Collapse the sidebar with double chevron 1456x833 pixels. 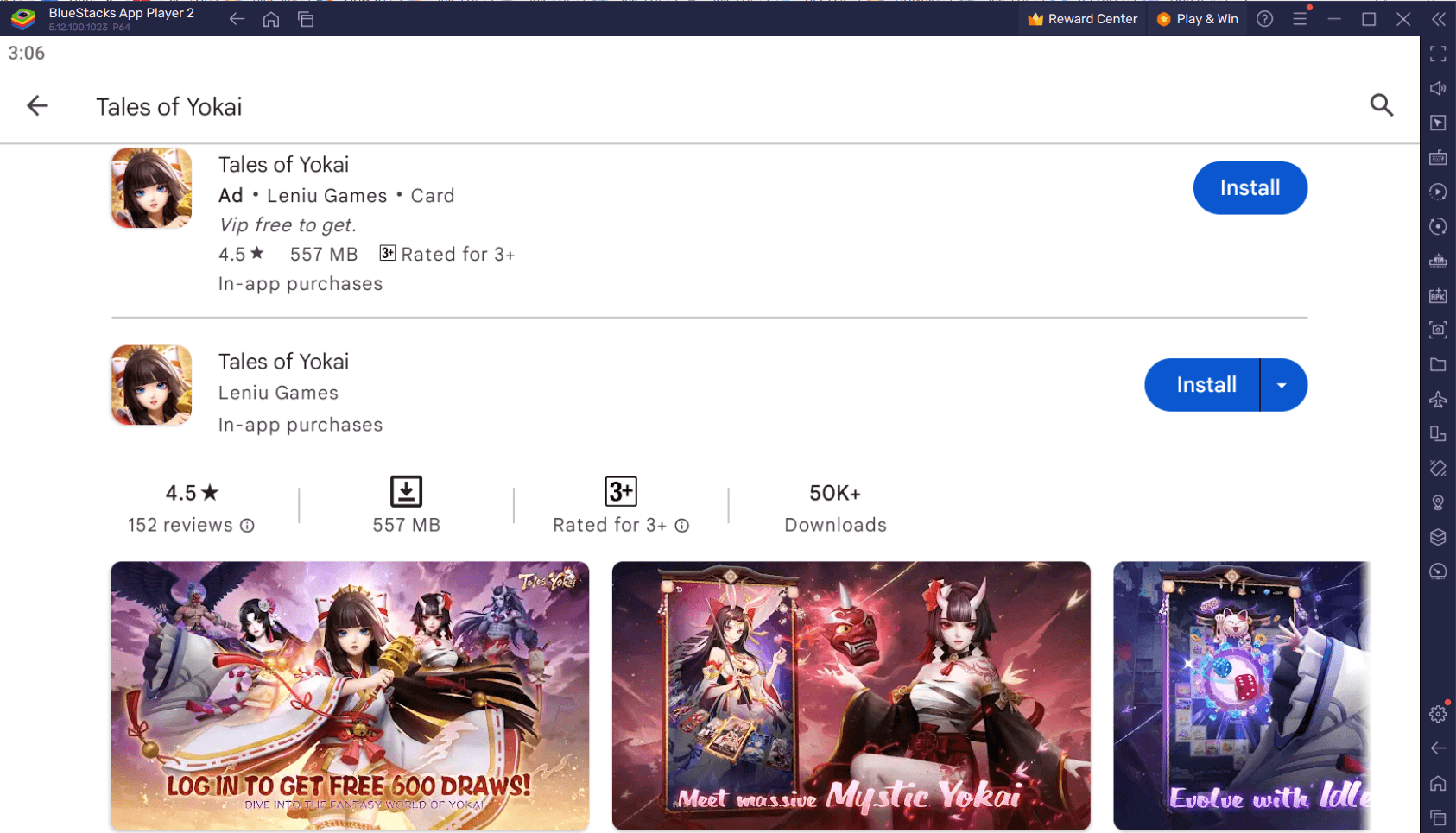tap(1439, 19)
